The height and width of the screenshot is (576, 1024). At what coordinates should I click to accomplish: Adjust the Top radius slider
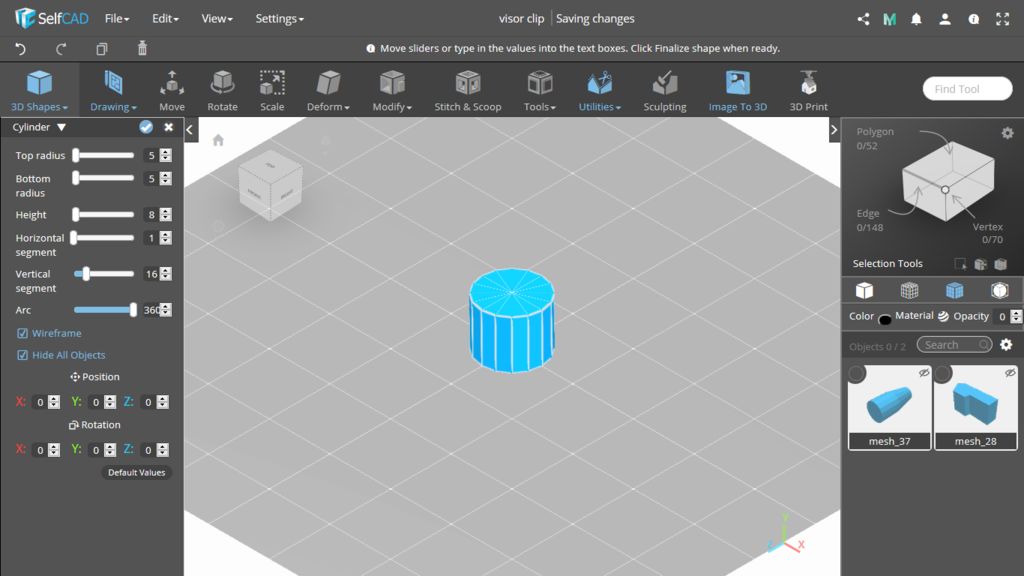tap(104, 155)
